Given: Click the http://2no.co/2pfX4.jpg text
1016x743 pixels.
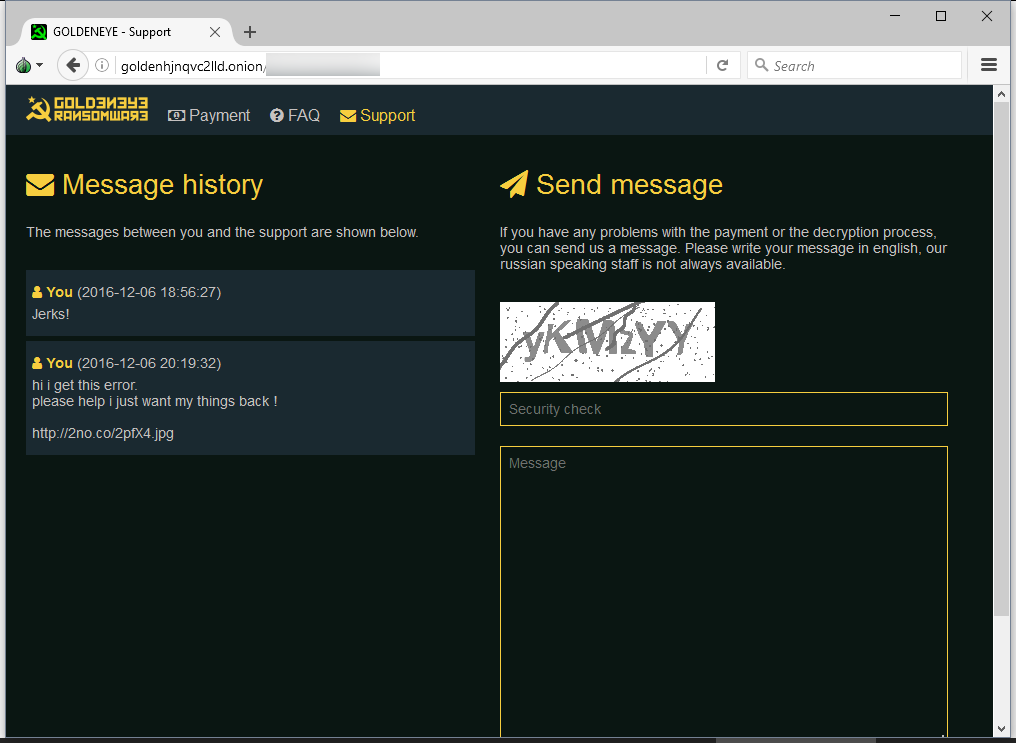Looking at the screenshot, I should pos(103,433).
